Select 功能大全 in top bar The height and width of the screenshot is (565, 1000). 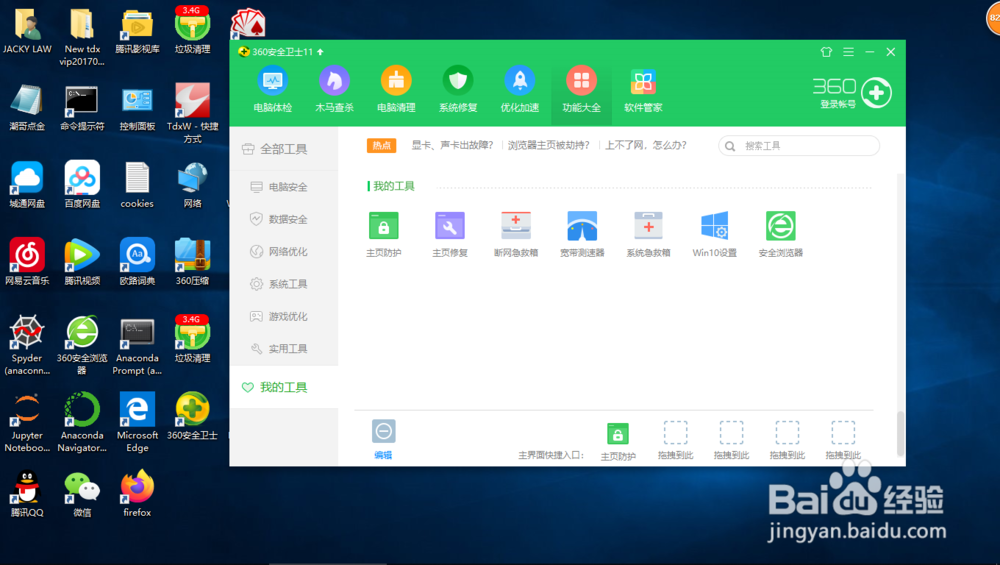(x=581, y=90)
